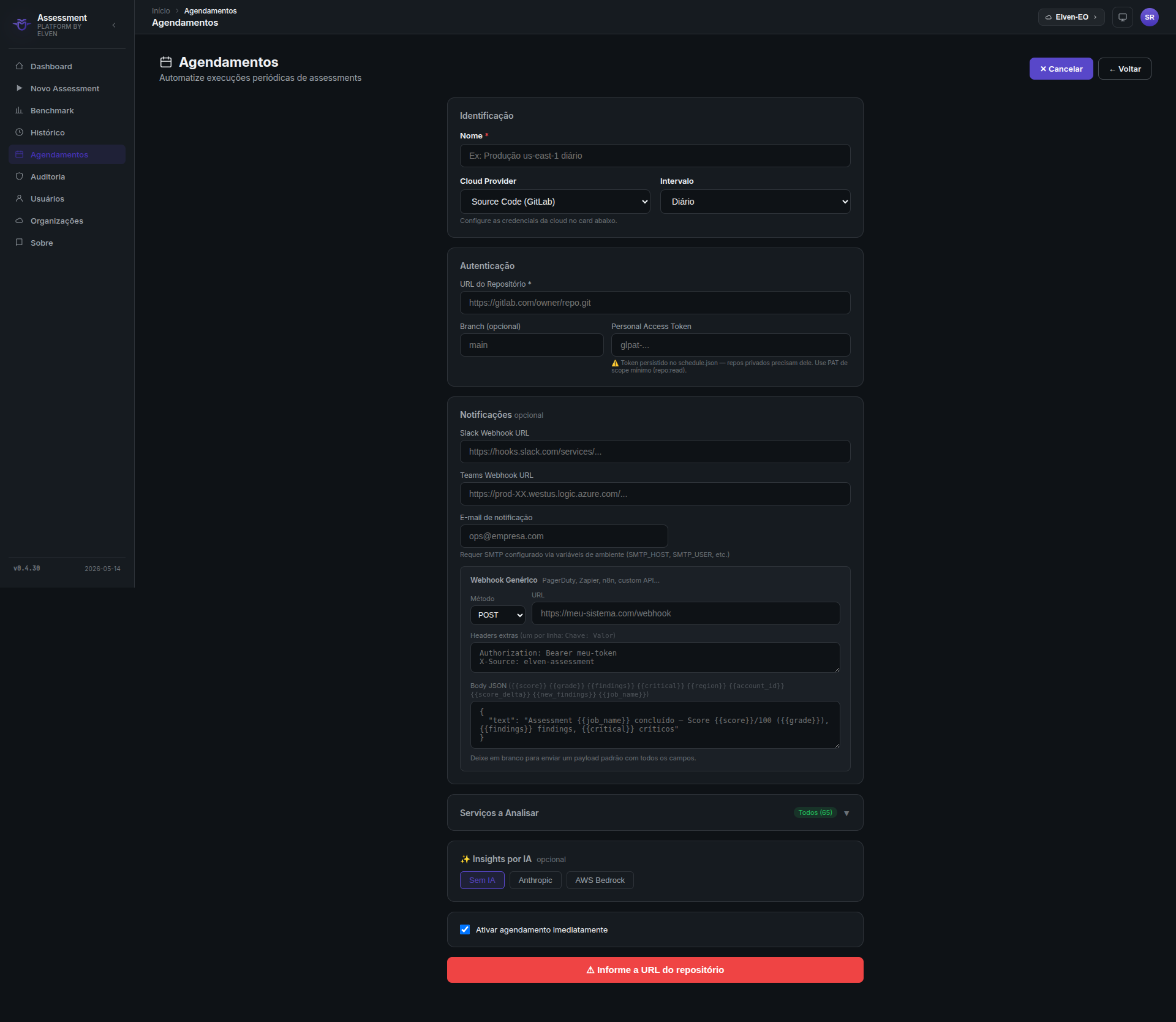Click into the Headers extras textarea
This screenshot has height=1022, width=1176.
(655, 657)
